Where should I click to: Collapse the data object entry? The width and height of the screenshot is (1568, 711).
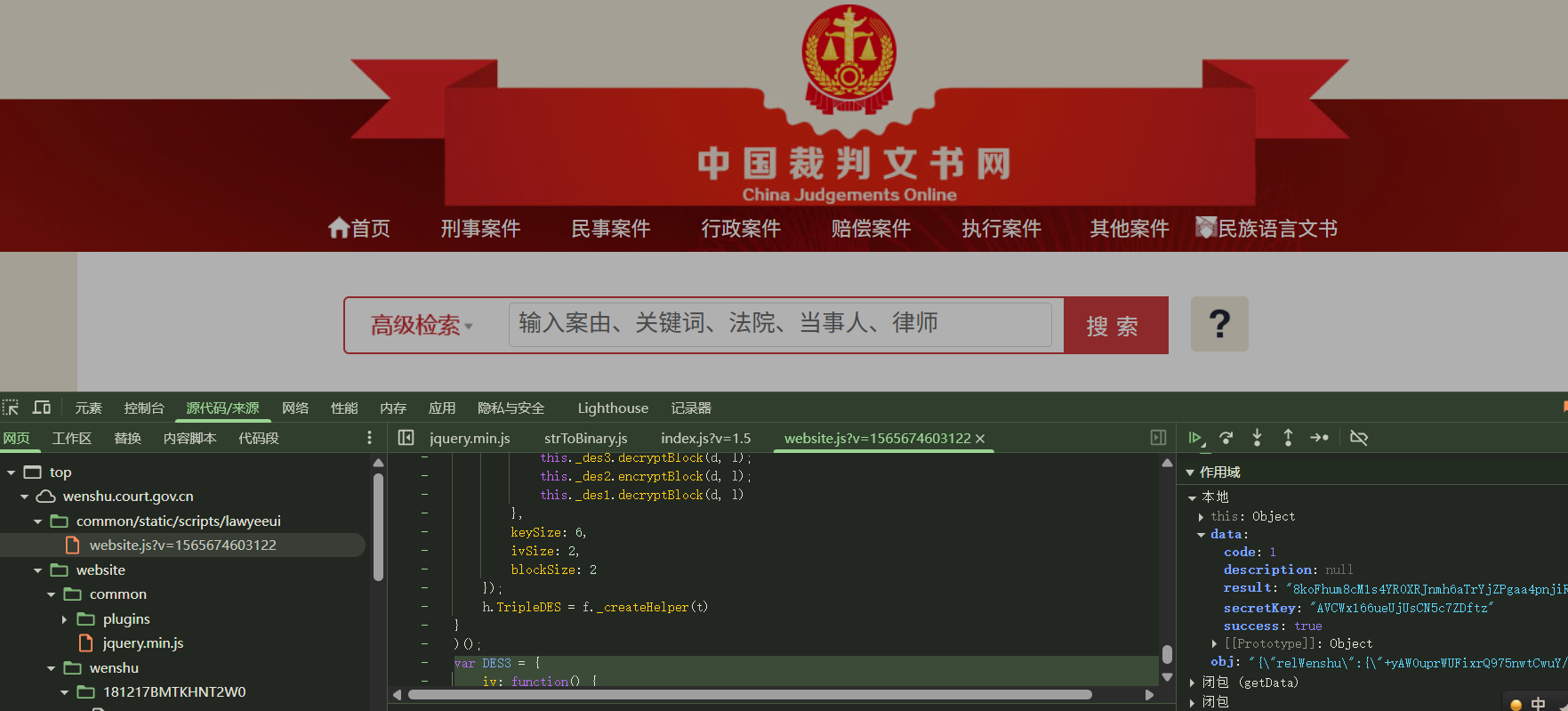click(x=1201, y=535)
